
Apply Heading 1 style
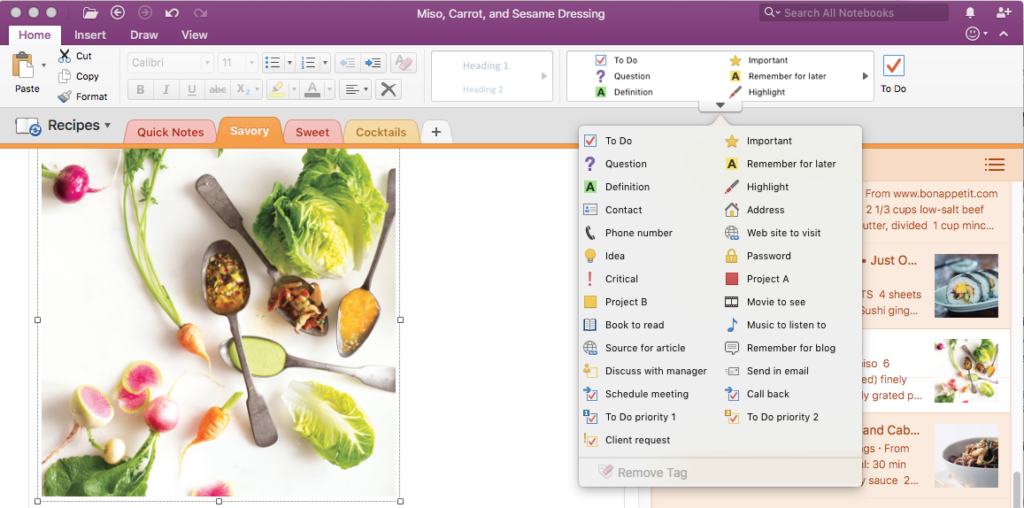[485, 65]
